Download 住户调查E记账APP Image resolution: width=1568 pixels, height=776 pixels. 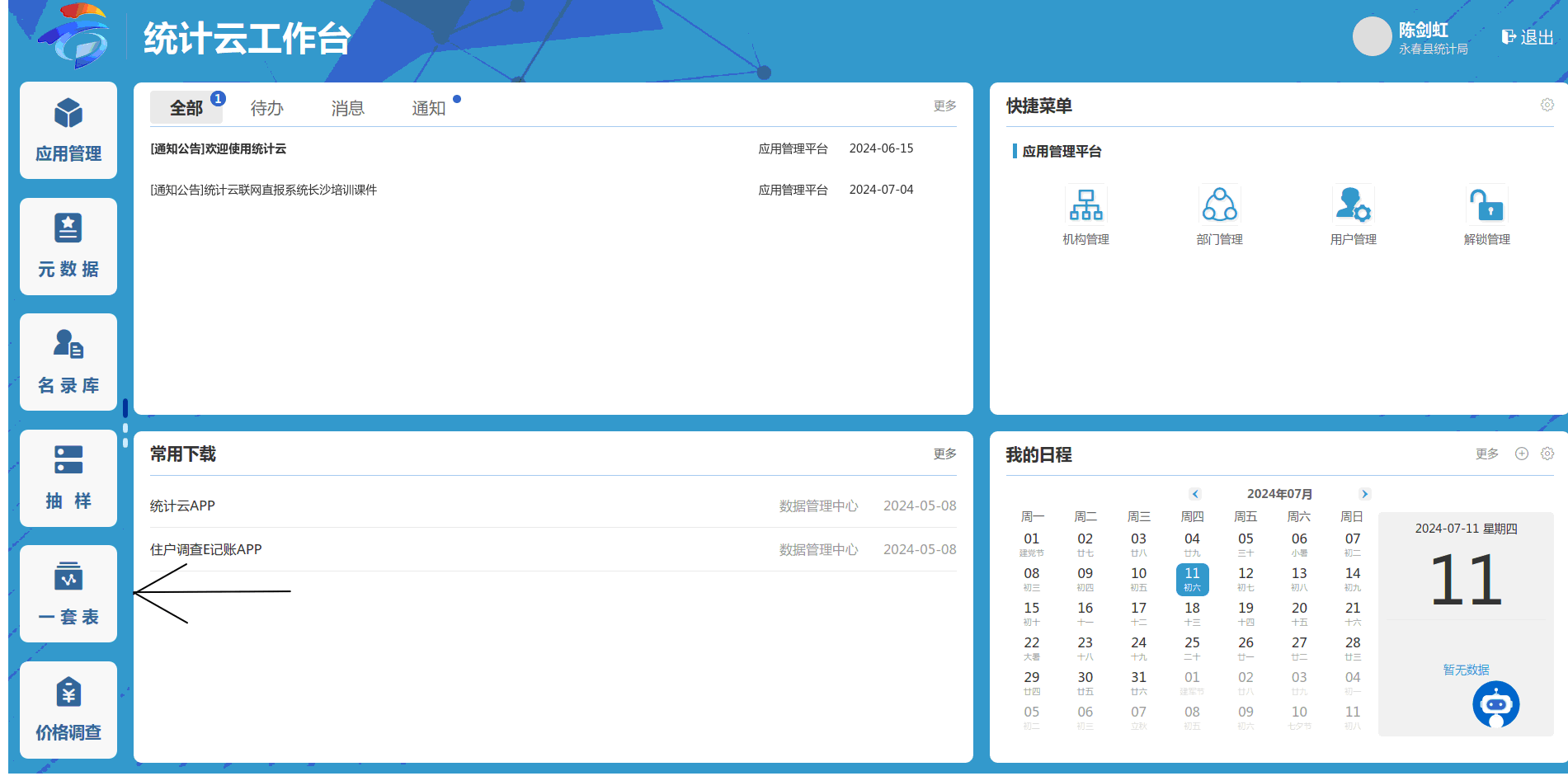[206, 549]
